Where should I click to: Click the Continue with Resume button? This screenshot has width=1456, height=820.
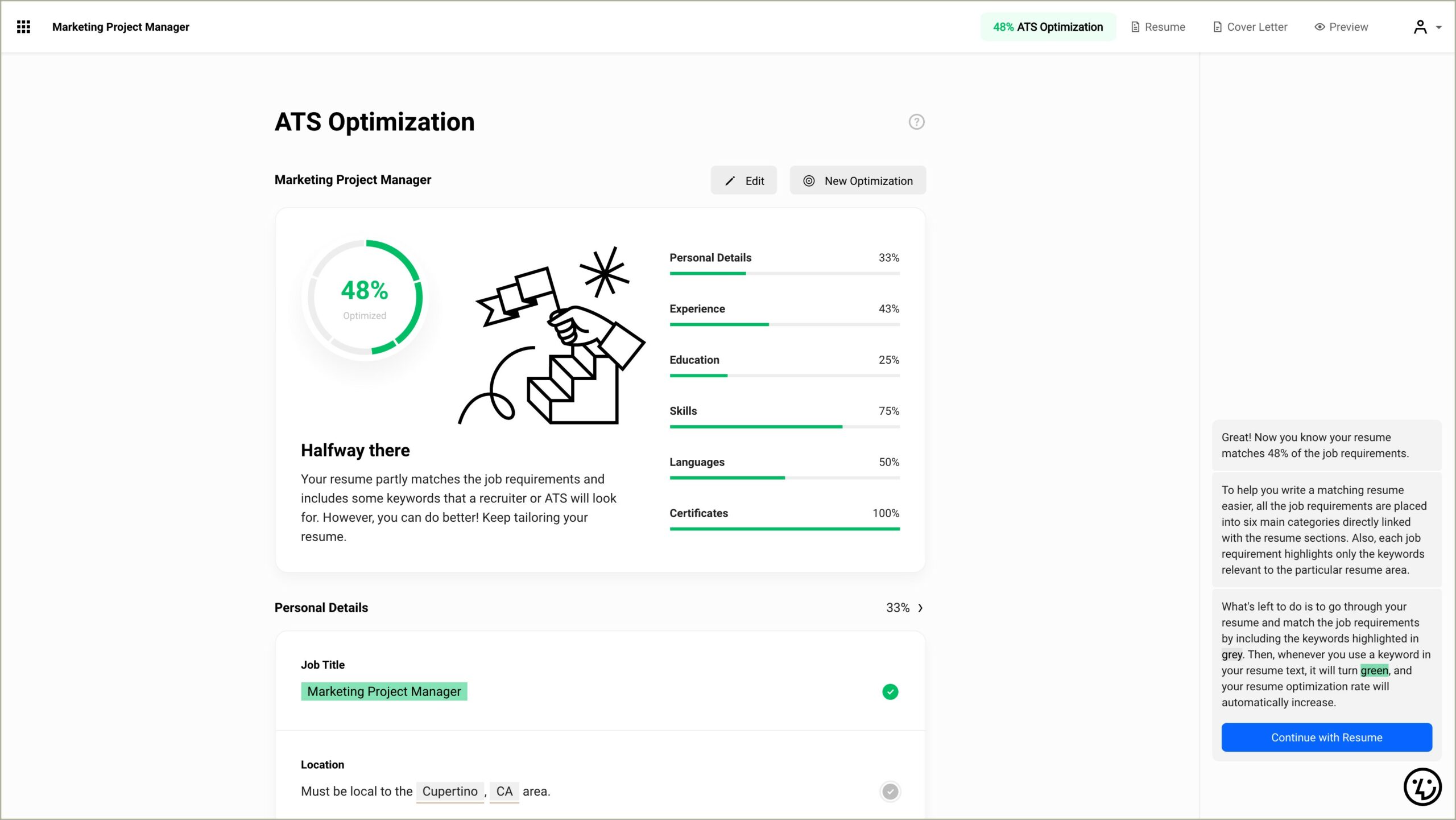pyautogui.click(x=1326, y=737)
